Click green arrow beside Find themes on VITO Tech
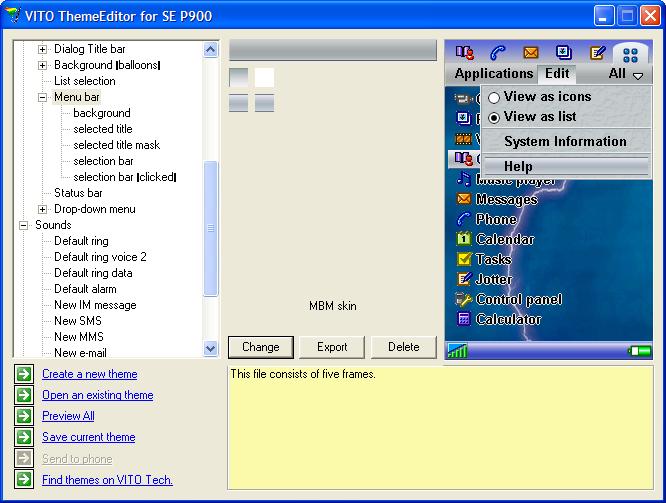This screenshot has width=666, height=503. 24,480
